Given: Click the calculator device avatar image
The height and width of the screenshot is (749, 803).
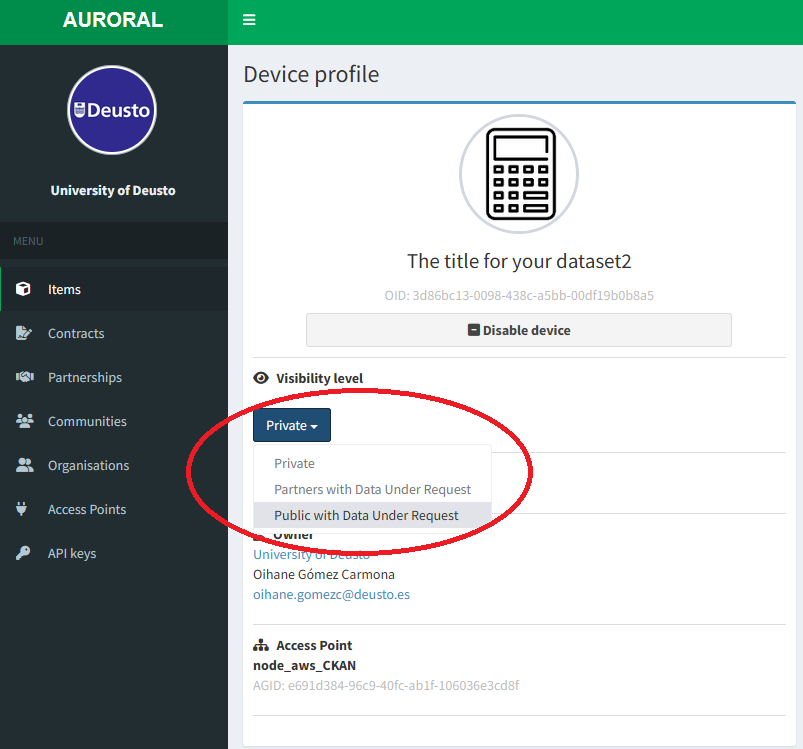Looking at the screenshot, I should click(x=519, y=174).
